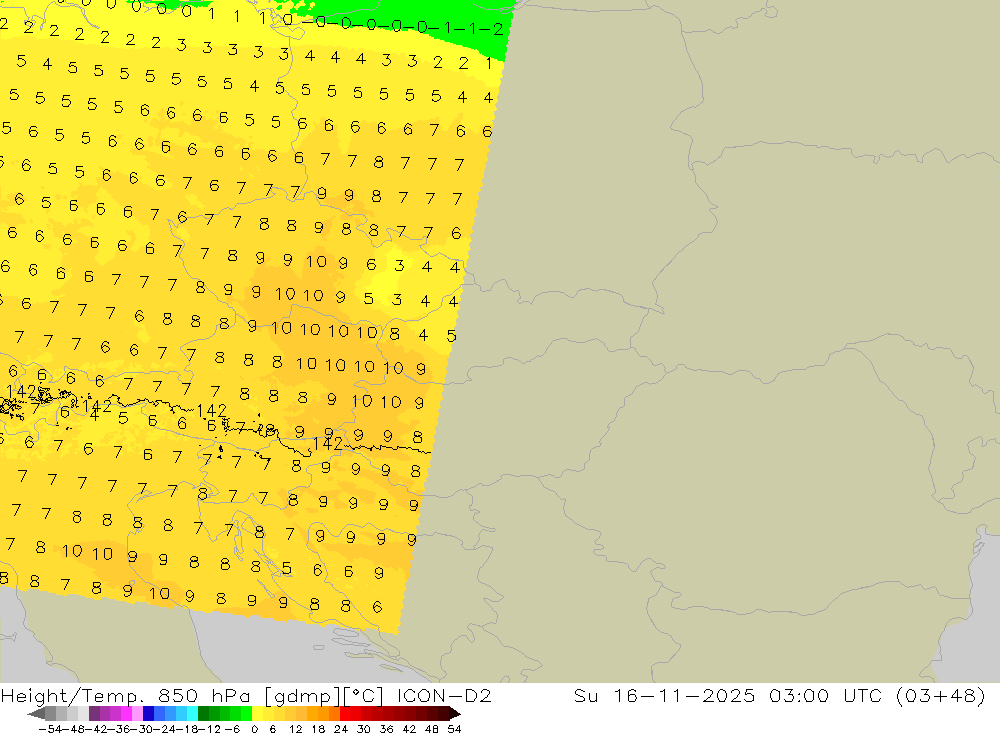Pick the light pink swatch in the legend
The image size is (1000, 733).
click(137, 714)
